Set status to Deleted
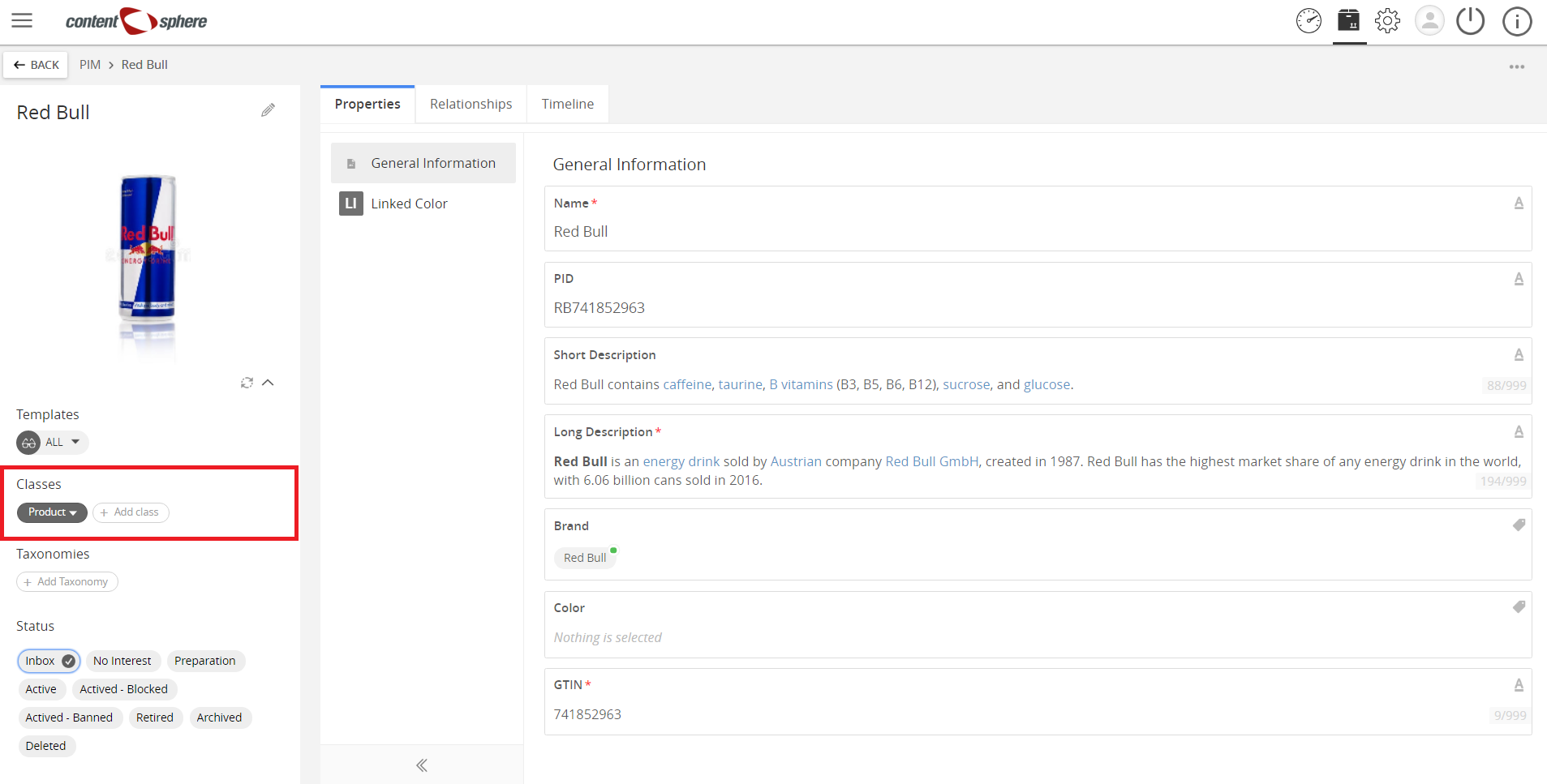Image resolution: width=1547 pixels, height=784 pixels. 46,746
